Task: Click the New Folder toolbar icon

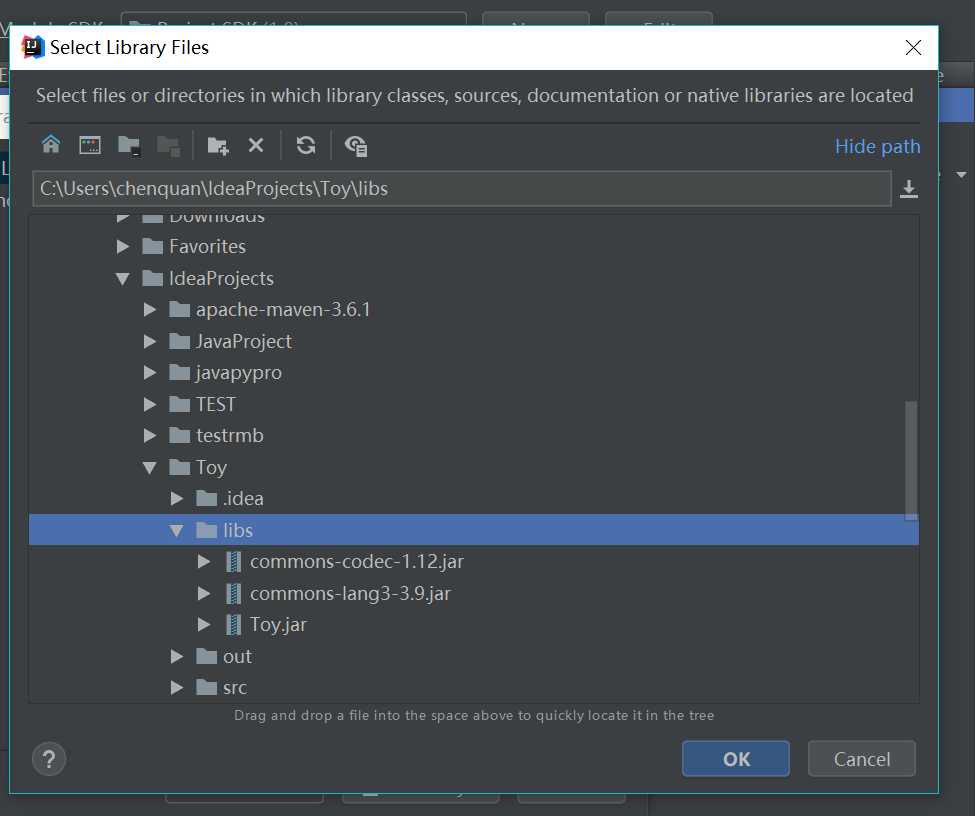Action: pyautogui.click(x=218, y=145)
